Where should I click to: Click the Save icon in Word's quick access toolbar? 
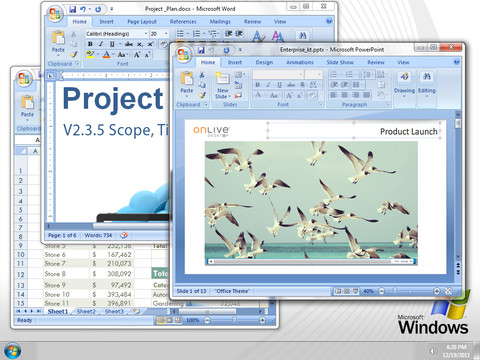click(x=73, y=9)
